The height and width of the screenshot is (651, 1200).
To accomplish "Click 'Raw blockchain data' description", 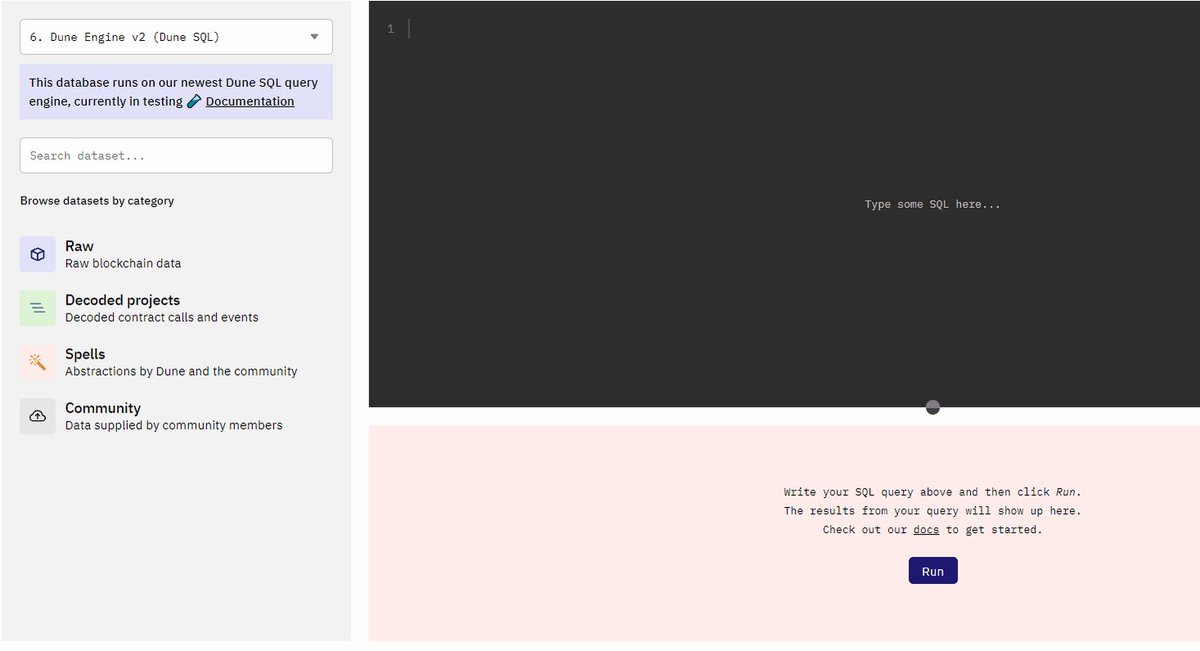I will [123, 264].
